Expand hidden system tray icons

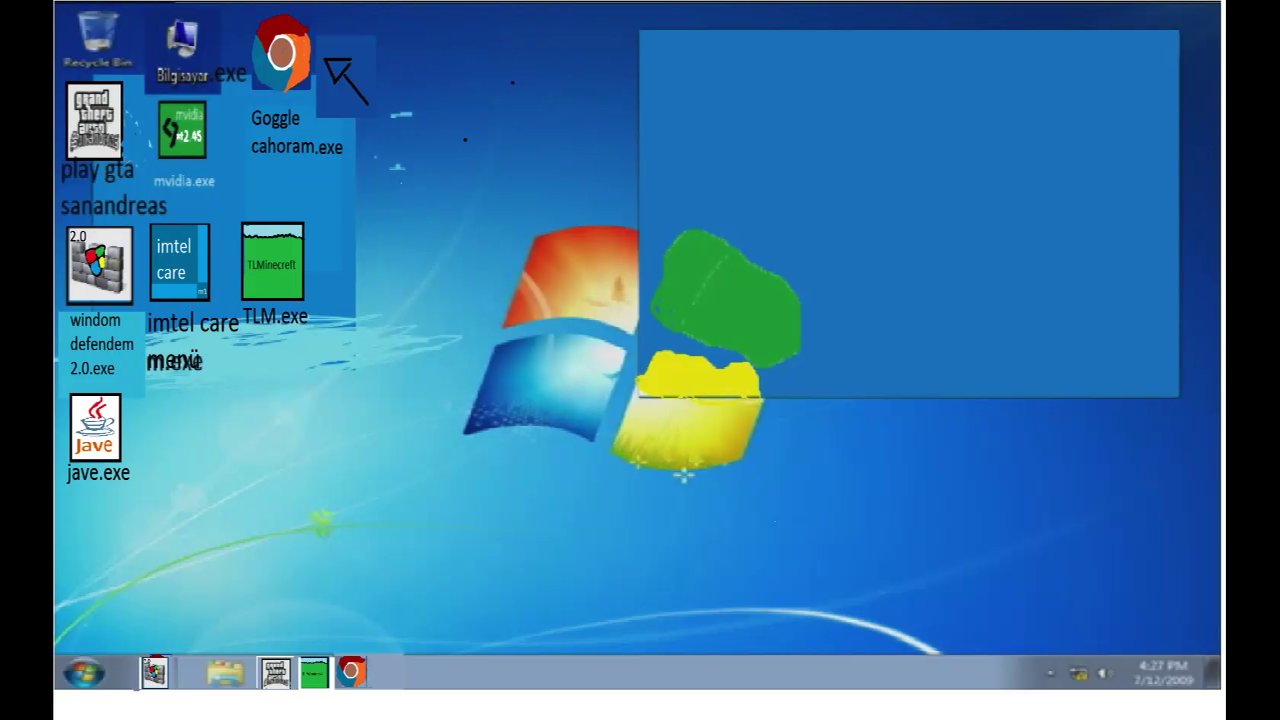pos(1052,672)
